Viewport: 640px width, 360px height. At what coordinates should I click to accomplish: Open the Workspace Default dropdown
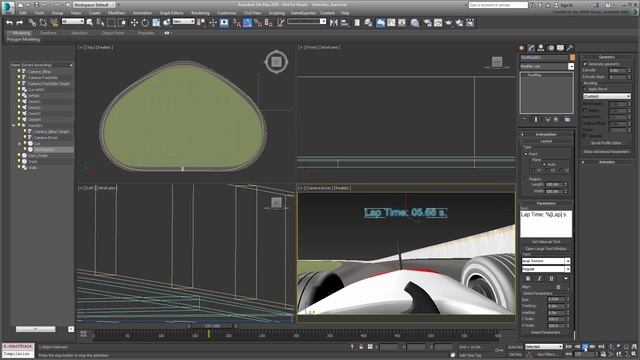[94, 5]
